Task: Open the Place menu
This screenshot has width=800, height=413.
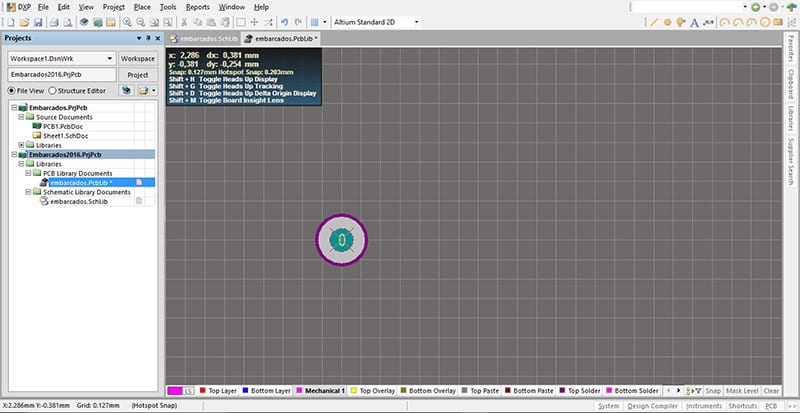Action: (x=142, y=6)
